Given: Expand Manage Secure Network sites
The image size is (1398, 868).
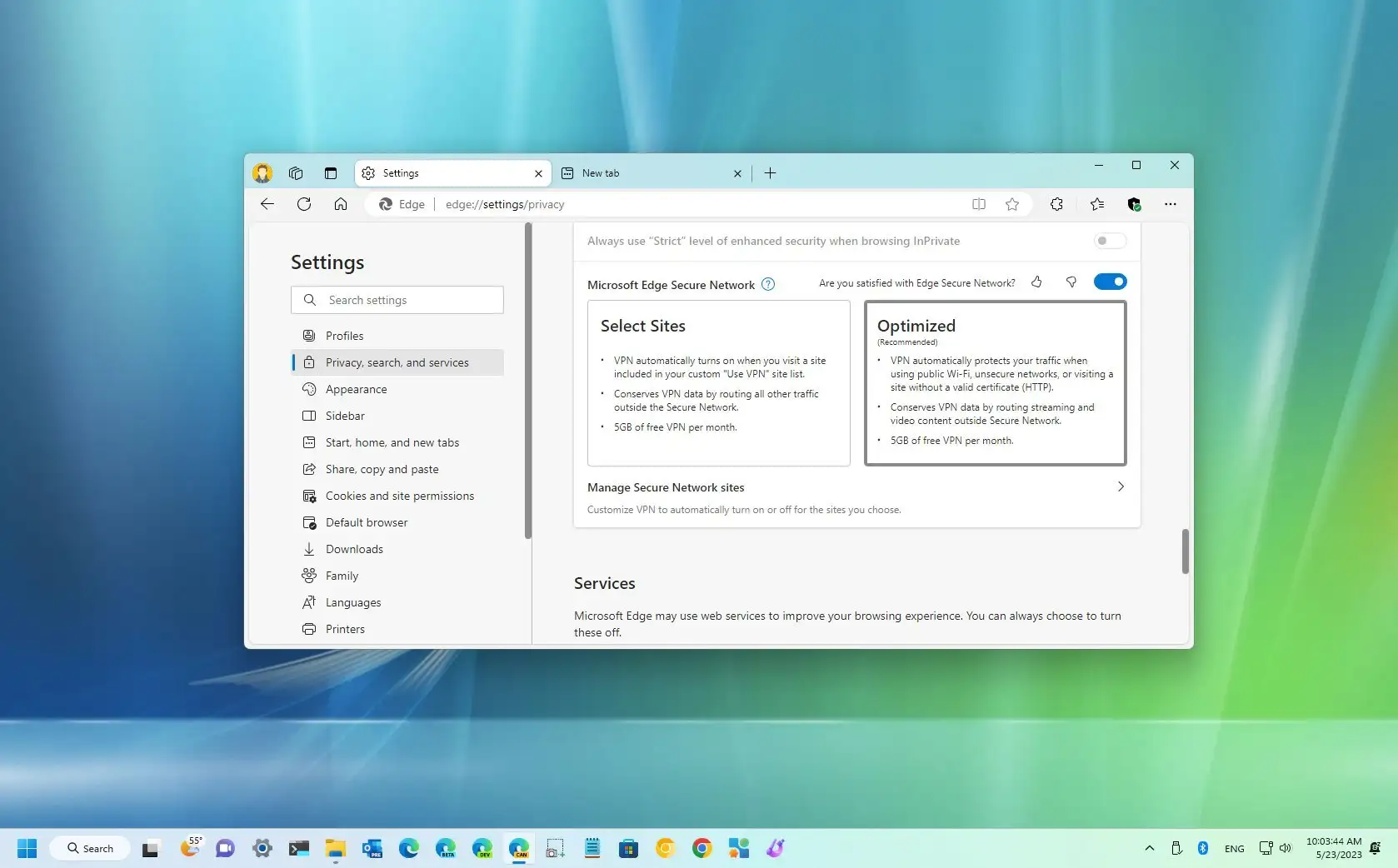Looking at the screenshot, I should pos(1121,487).
